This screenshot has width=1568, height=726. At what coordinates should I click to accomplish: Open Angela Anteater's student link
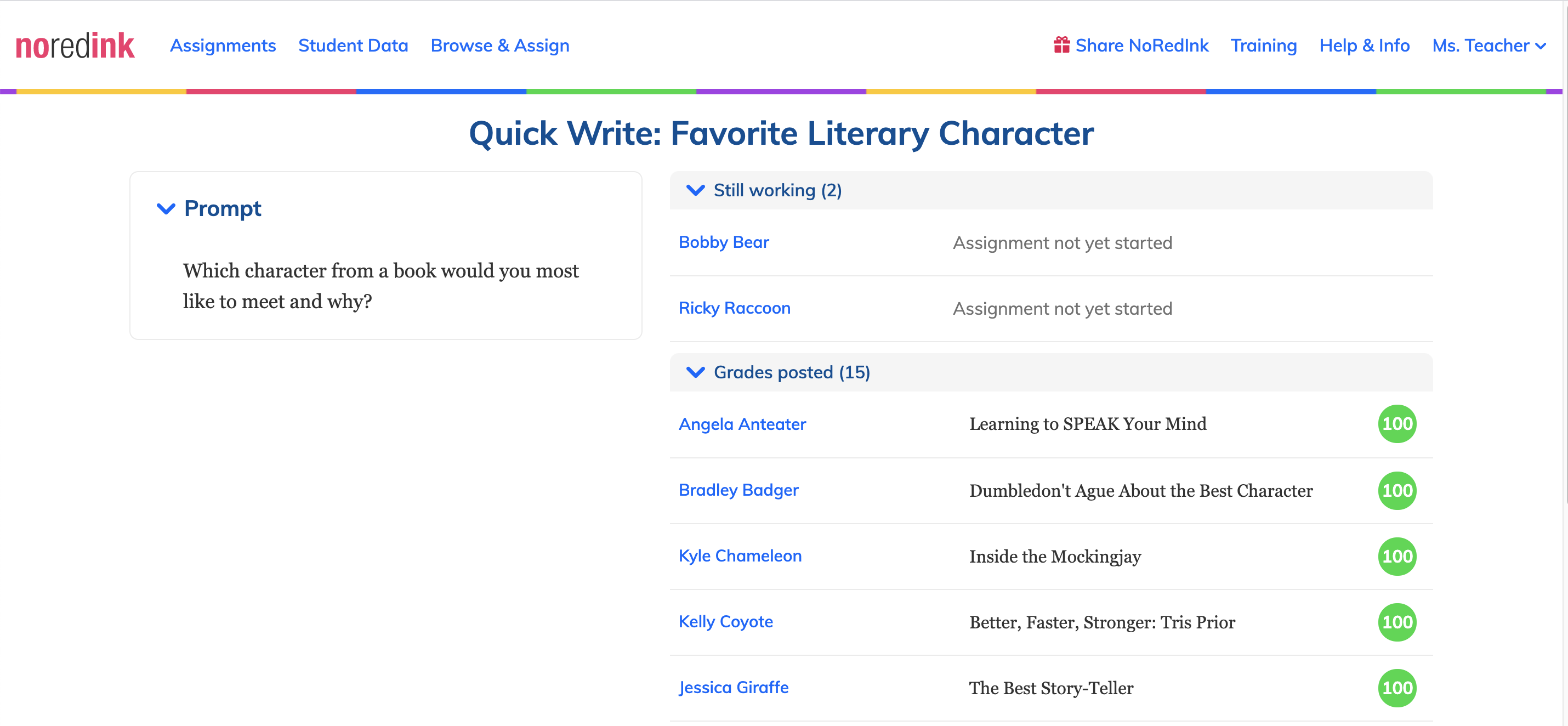[x=742, y=424]
